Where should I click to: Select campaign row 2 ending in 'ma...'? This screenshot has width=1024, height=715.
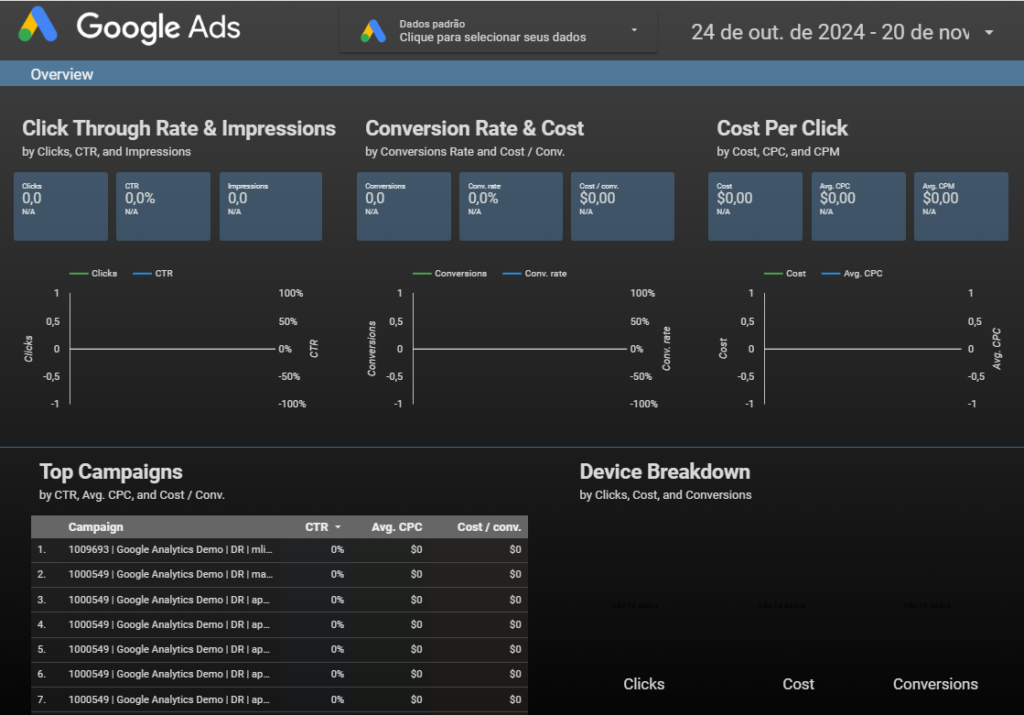(x=280, y=575)
